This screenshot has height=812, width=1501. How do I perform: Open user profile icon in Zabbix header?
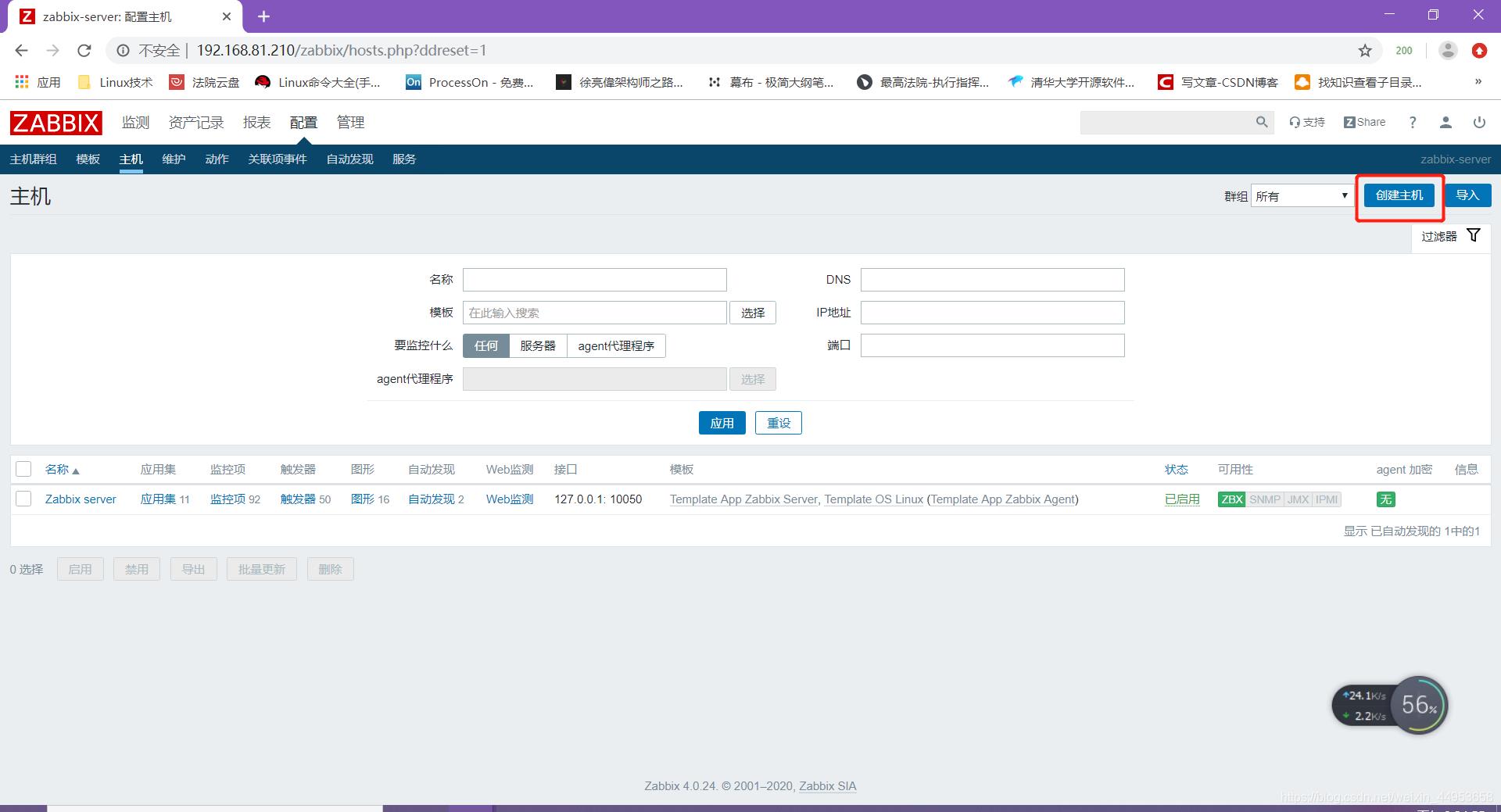click(1445, 122)
